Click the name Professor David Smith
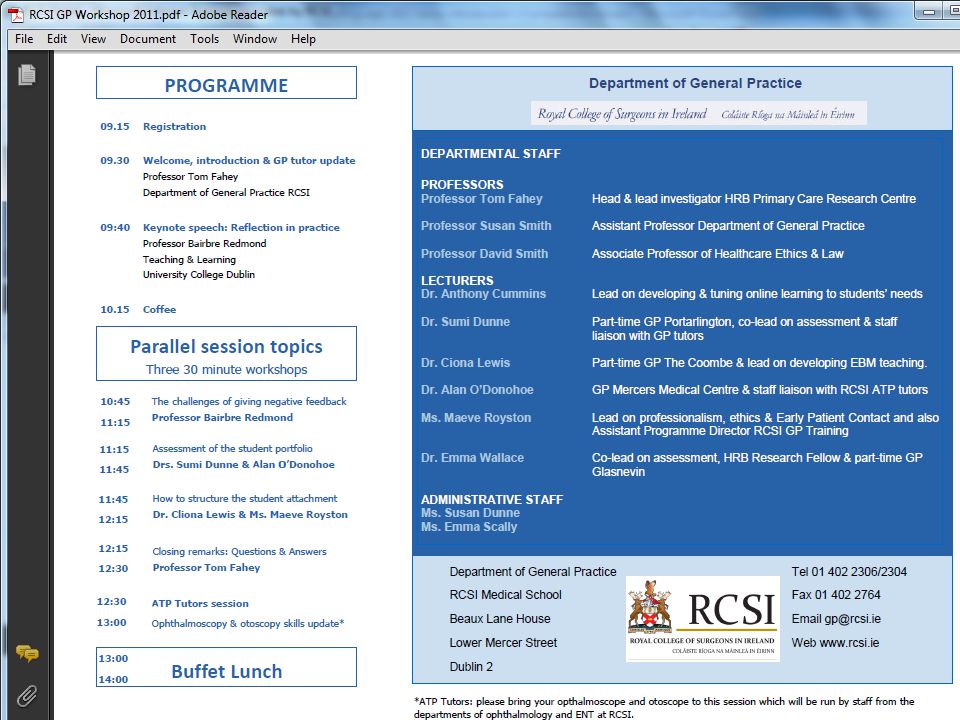 coord(484,253)
